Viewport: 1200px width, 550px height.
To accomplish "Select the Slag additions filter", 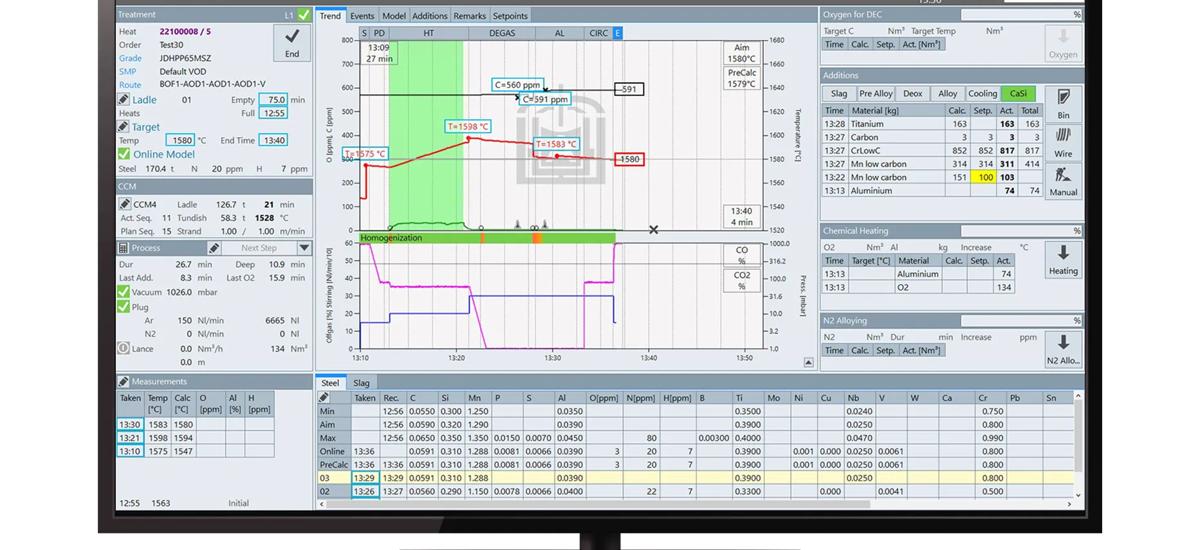I will [x=839, y=94].
